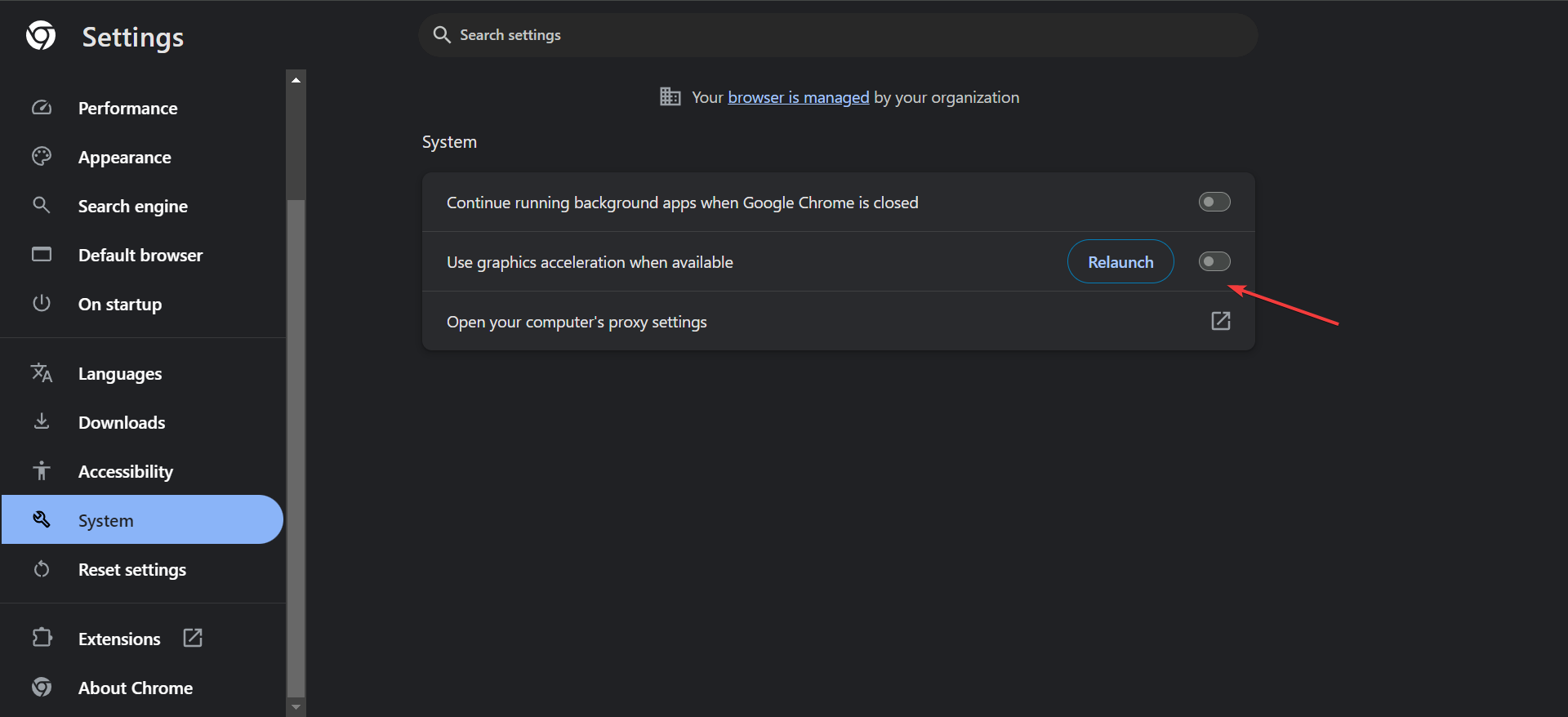Click the Languages translate icon

point(42,373)
